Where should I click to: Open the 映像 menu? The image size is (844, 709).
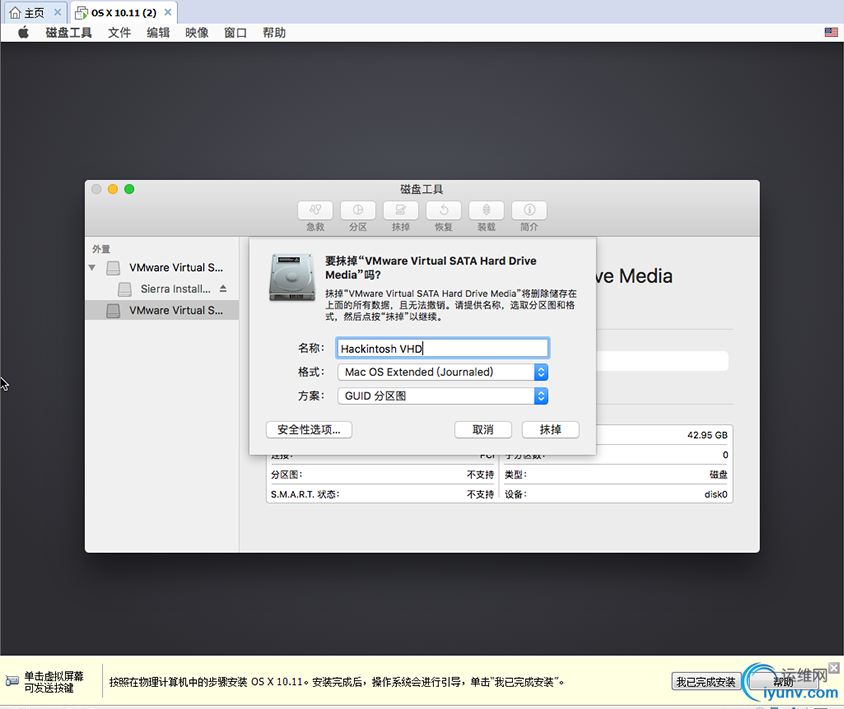click(196, 32)
